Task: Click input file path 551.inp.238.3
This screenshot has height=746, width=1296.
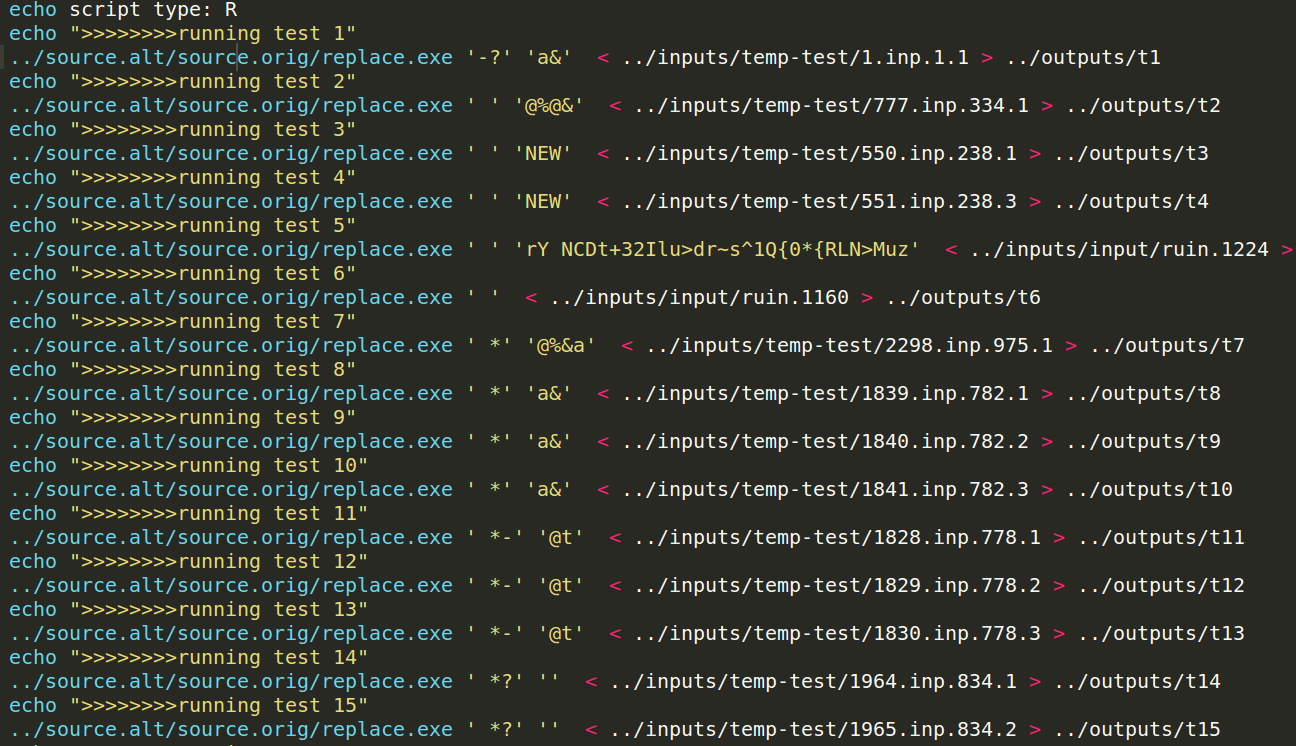Action: coord(819,201)
